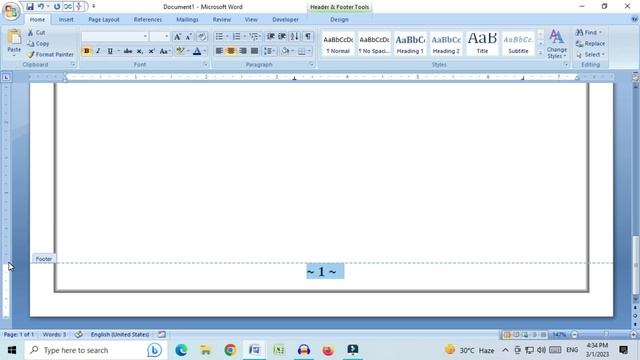The height and width of the screenshot is (360, 640).
Task: Click the Replace button
Action: [590, 43]
